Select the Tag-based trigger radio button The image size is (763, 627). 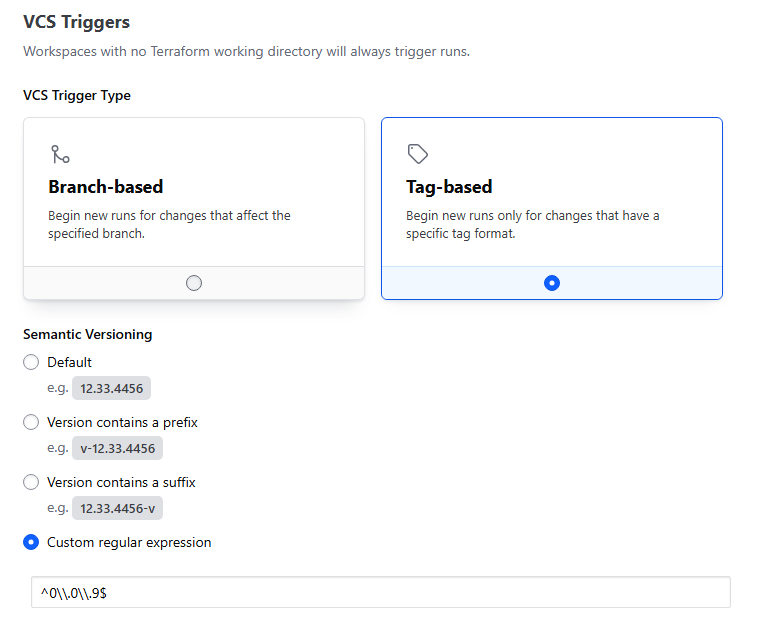tap(552, 283)
